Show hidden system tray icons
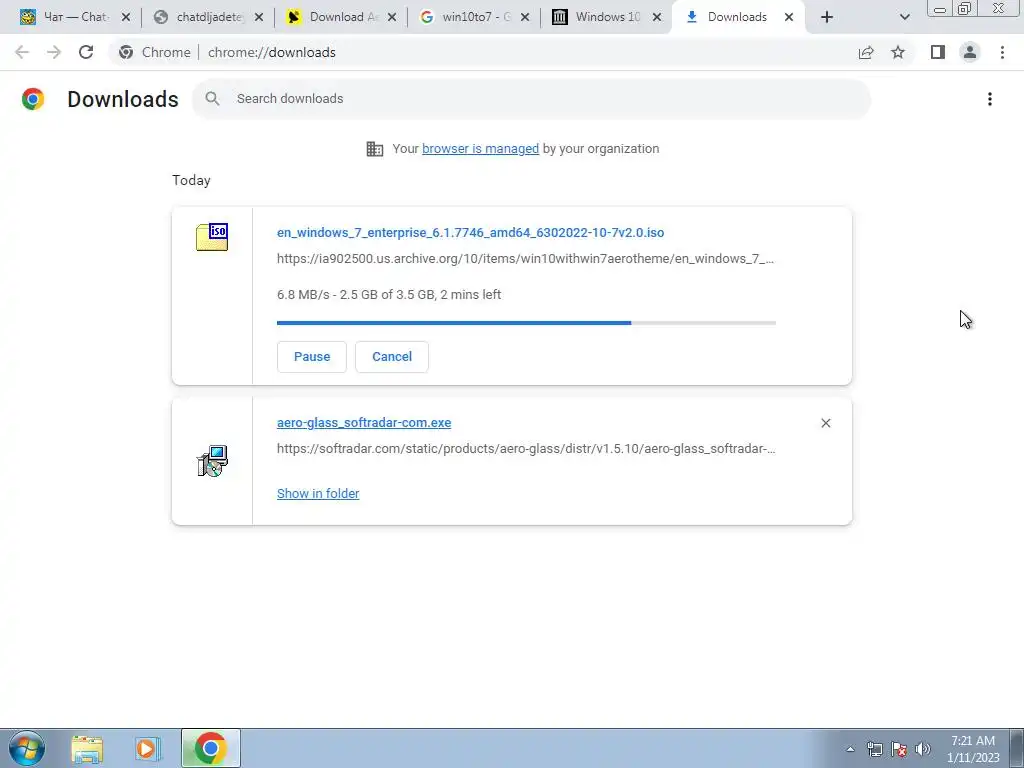Viewport: 1024px width, 768px height. pyautogui.click(x=850, y=749)
